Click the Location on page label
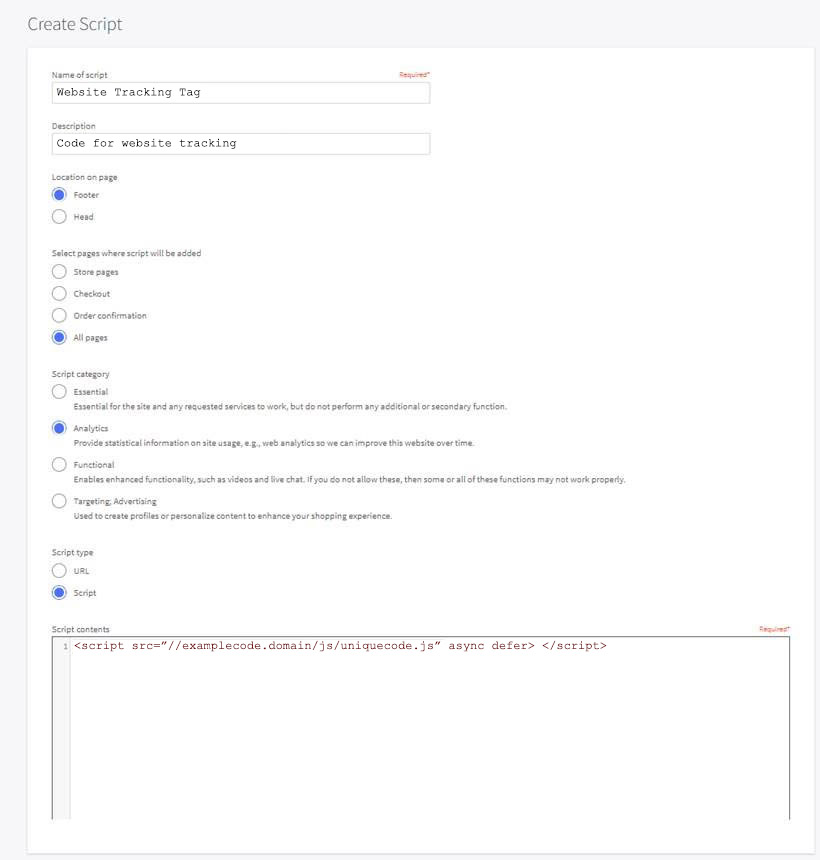The width and height of the screenshot is (820, 860). point(84,177)
